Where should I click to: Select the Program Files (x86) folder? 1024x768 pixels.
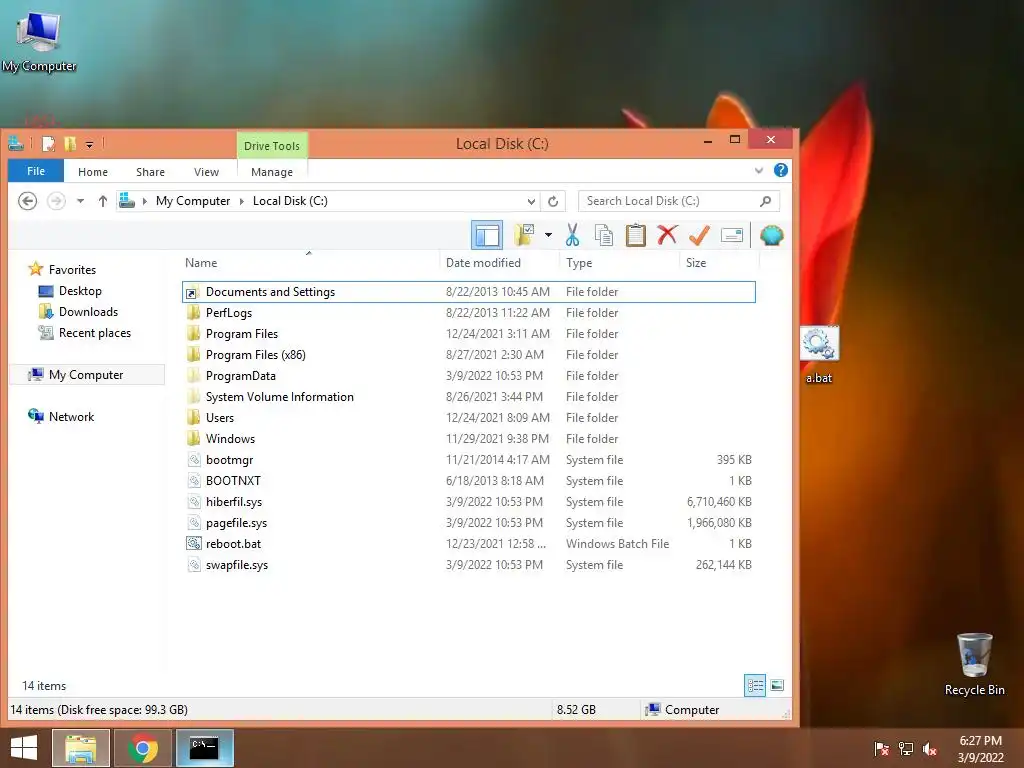pos(468,355)
